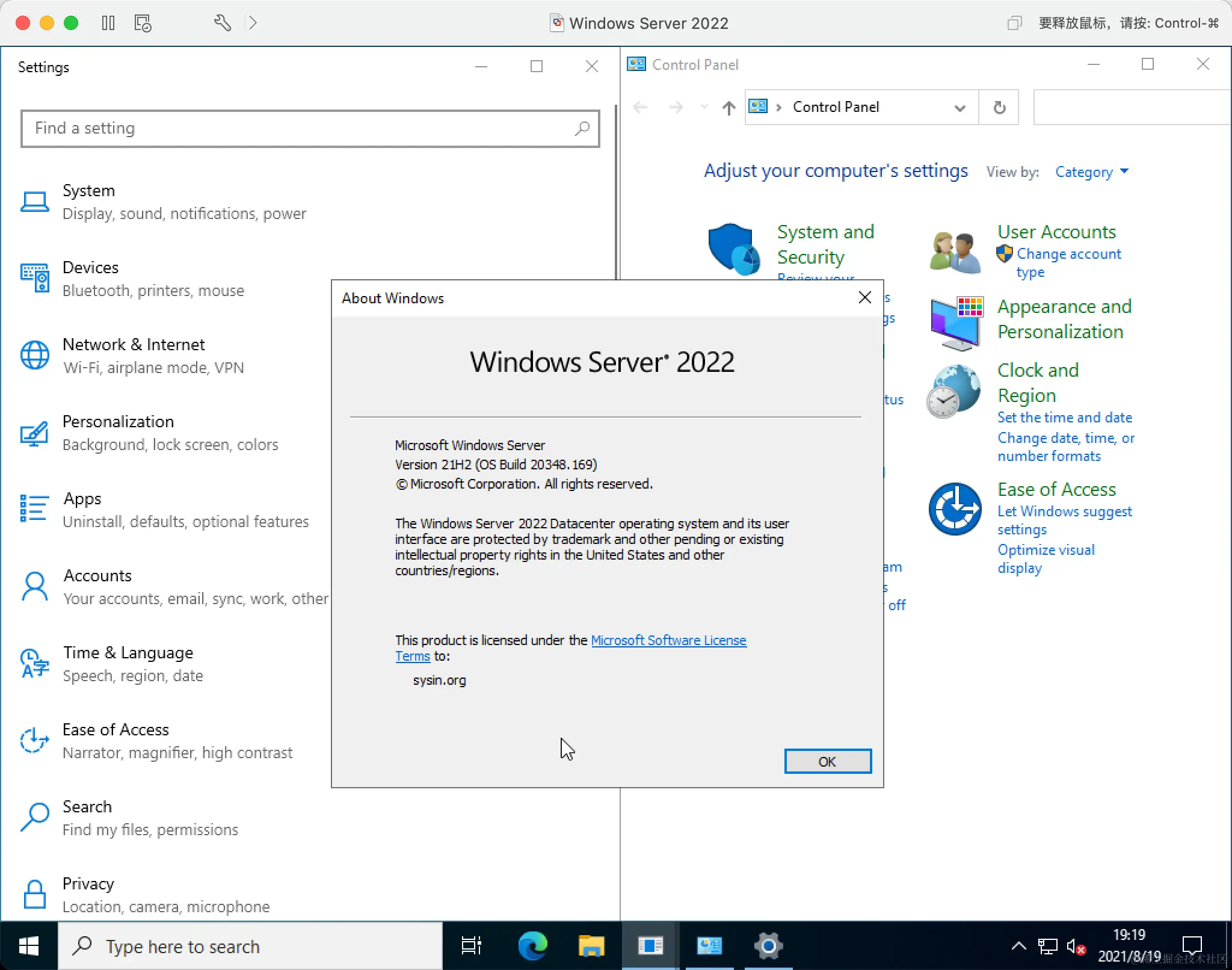
Task: Open File Explorer from the taskbar
Action: (590, 946)
